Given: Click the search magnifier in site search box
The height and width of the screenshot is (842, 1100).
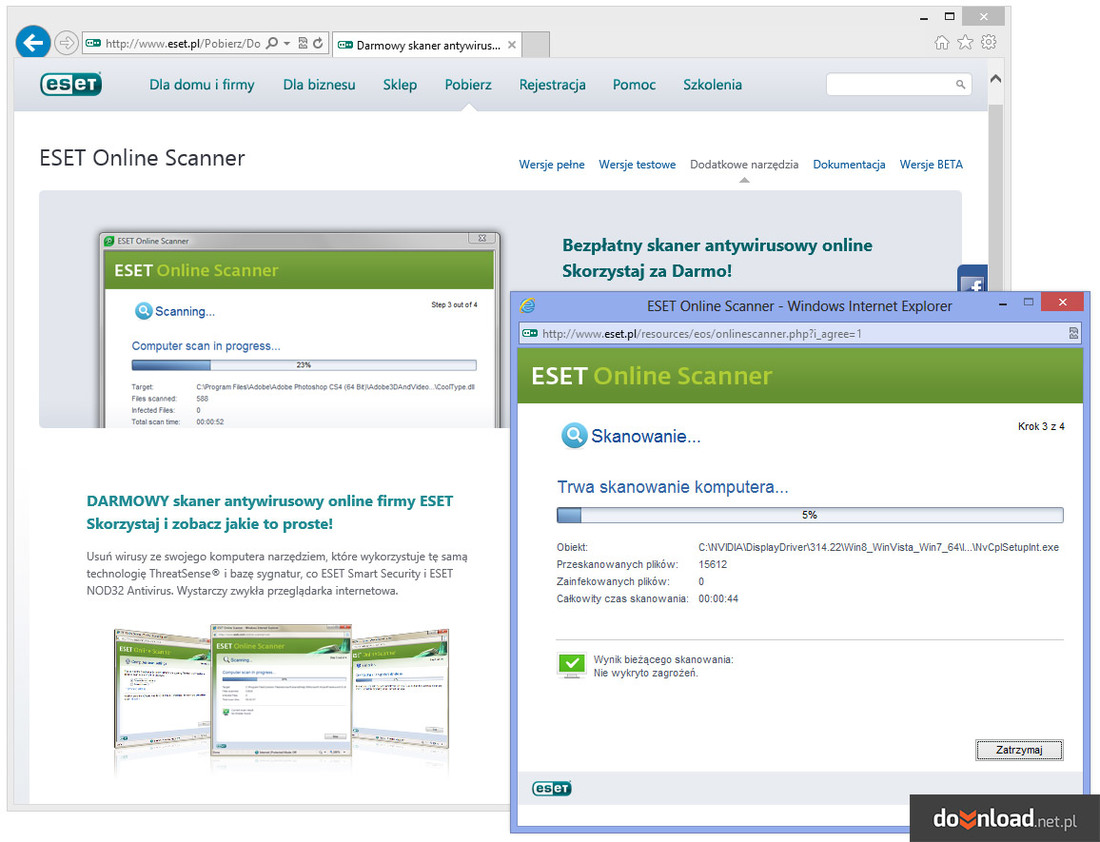Looking at the screenshot, I should [960, 84].
